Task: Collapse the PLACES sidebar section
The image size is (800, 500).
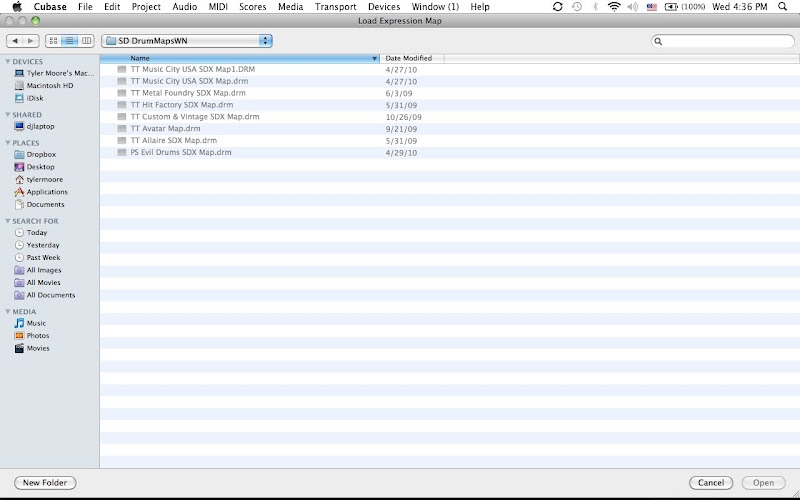Action: coord(9,143)
